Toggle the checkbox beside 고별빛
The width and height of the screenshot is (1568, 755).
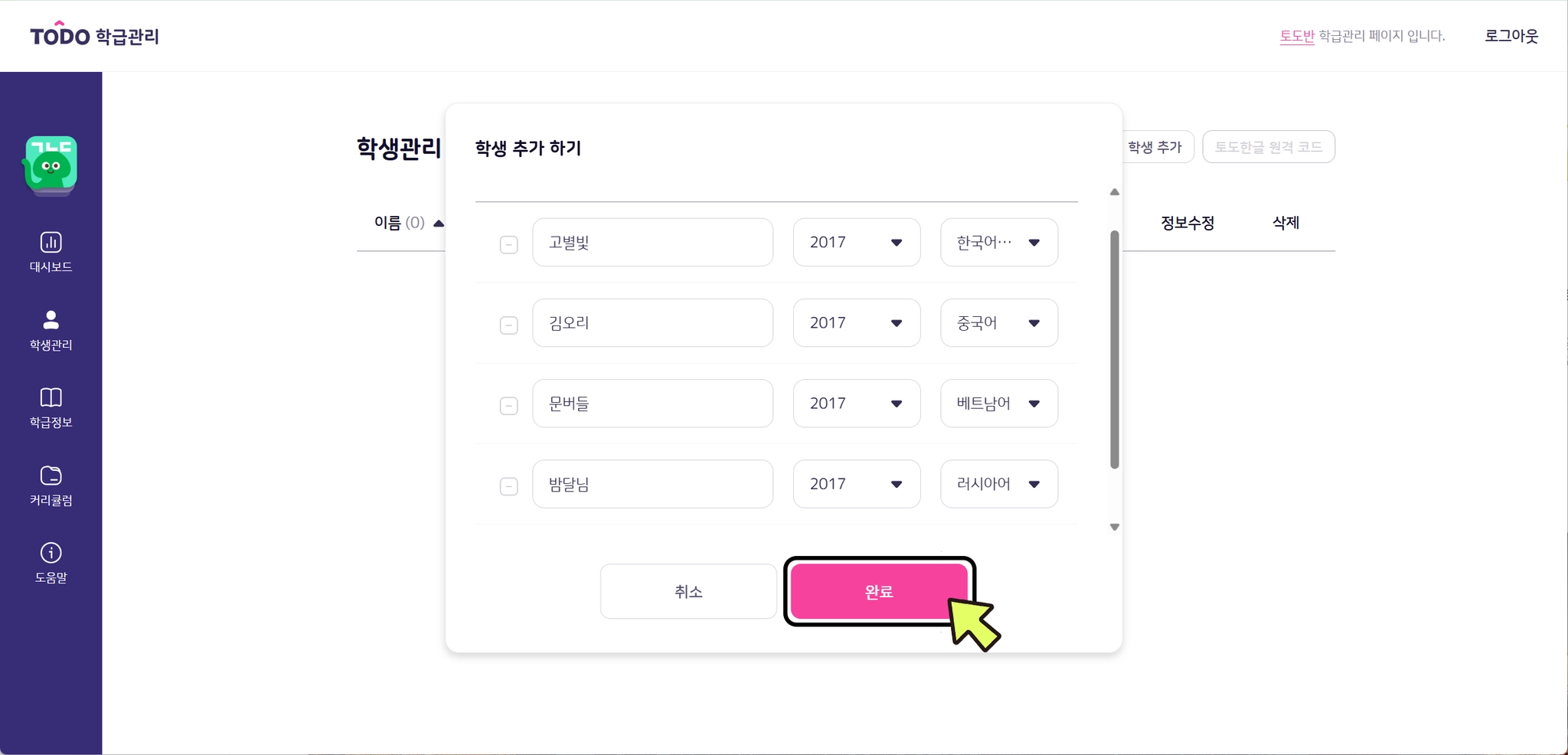508,244
